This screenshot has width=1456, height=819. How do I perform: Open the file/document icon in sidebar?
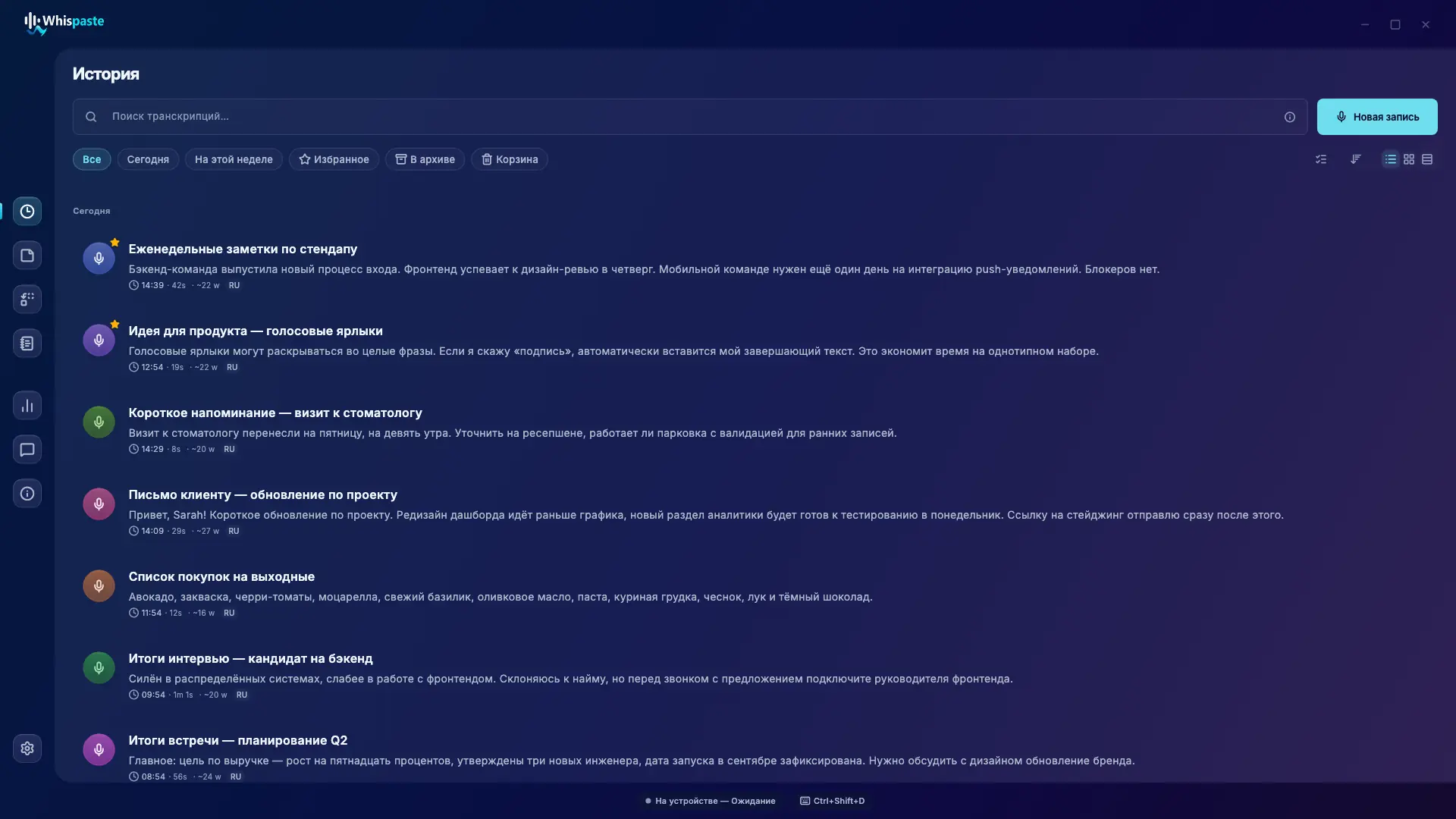[x=27, y=256]
